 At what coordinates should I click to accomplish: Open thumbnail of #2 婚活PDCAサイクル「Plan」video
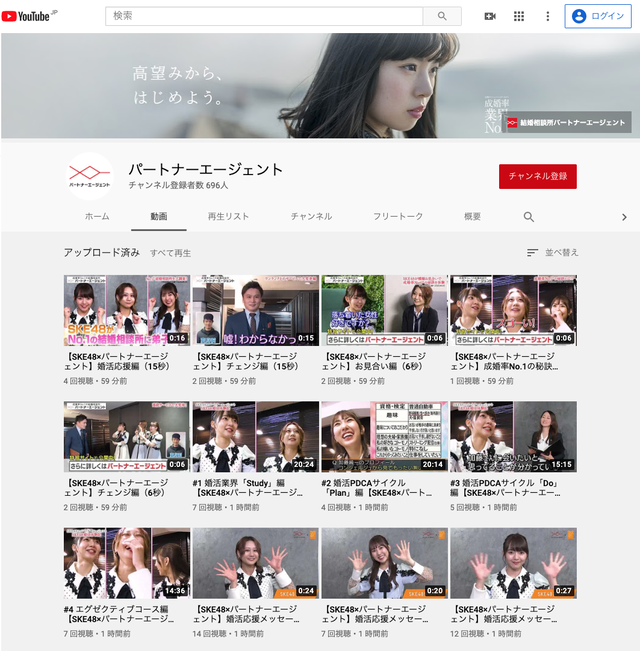[x=385, y=436]
